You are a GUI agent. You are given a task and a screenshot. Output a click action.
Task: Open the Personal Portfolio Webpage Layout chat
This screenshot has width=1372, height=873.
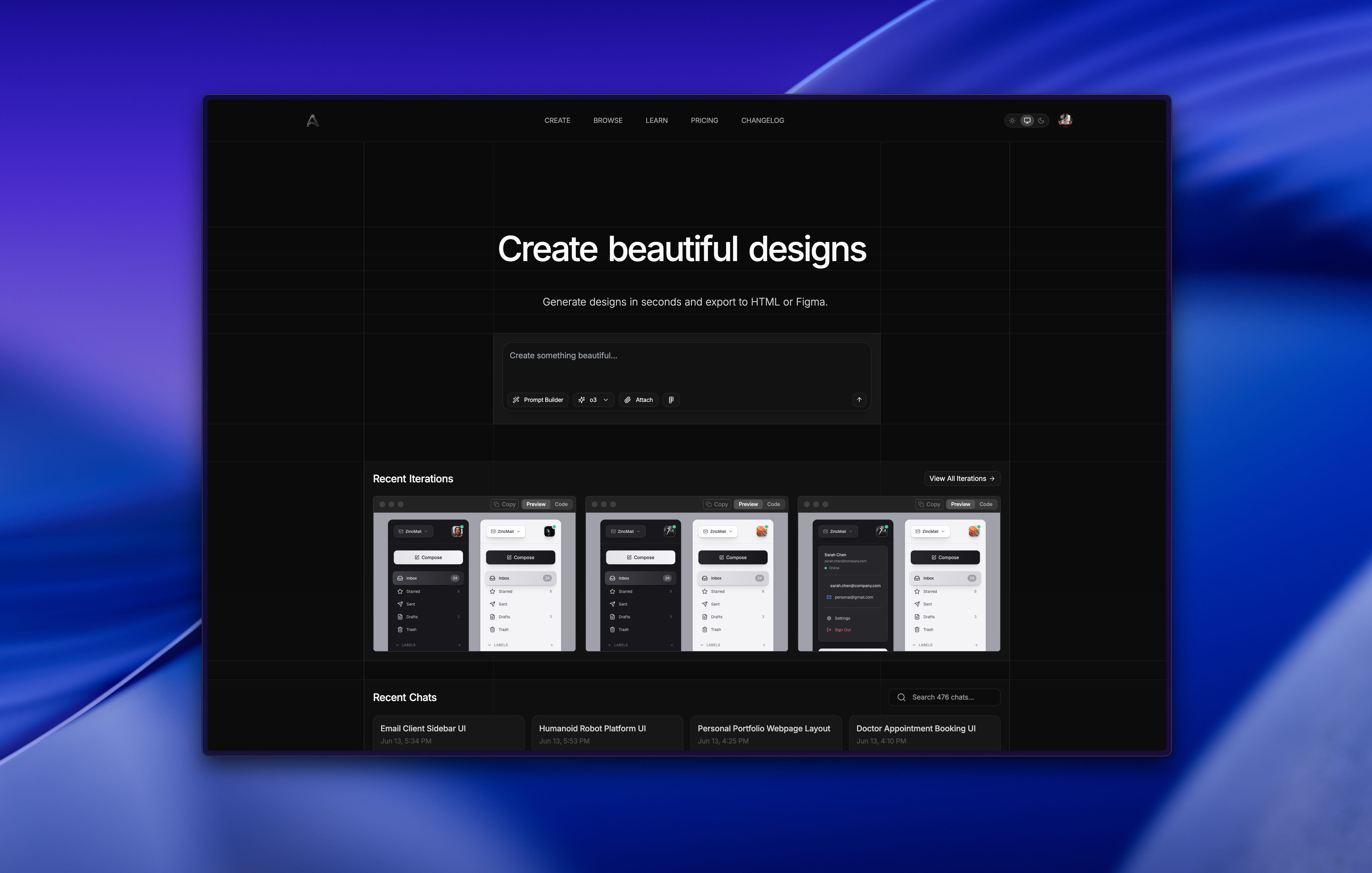pyautogui.click(x=766, y=733)
